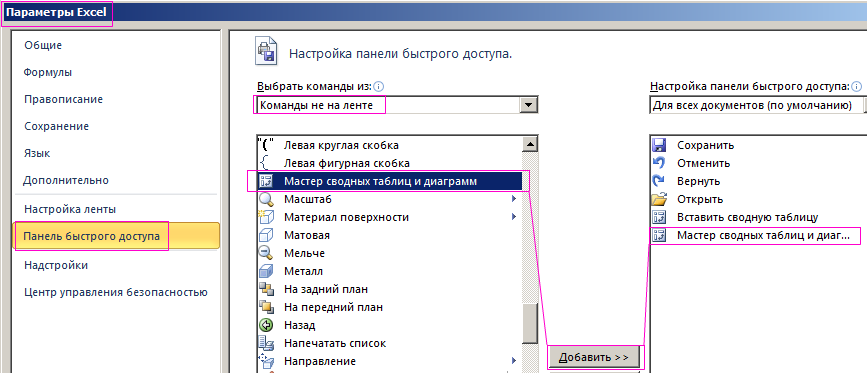Image resolution: width=867 pixels, height=373 pixels.
Task: Click the info icon beside Настройка панели быстрого доступа
Action: coord(856,87)
